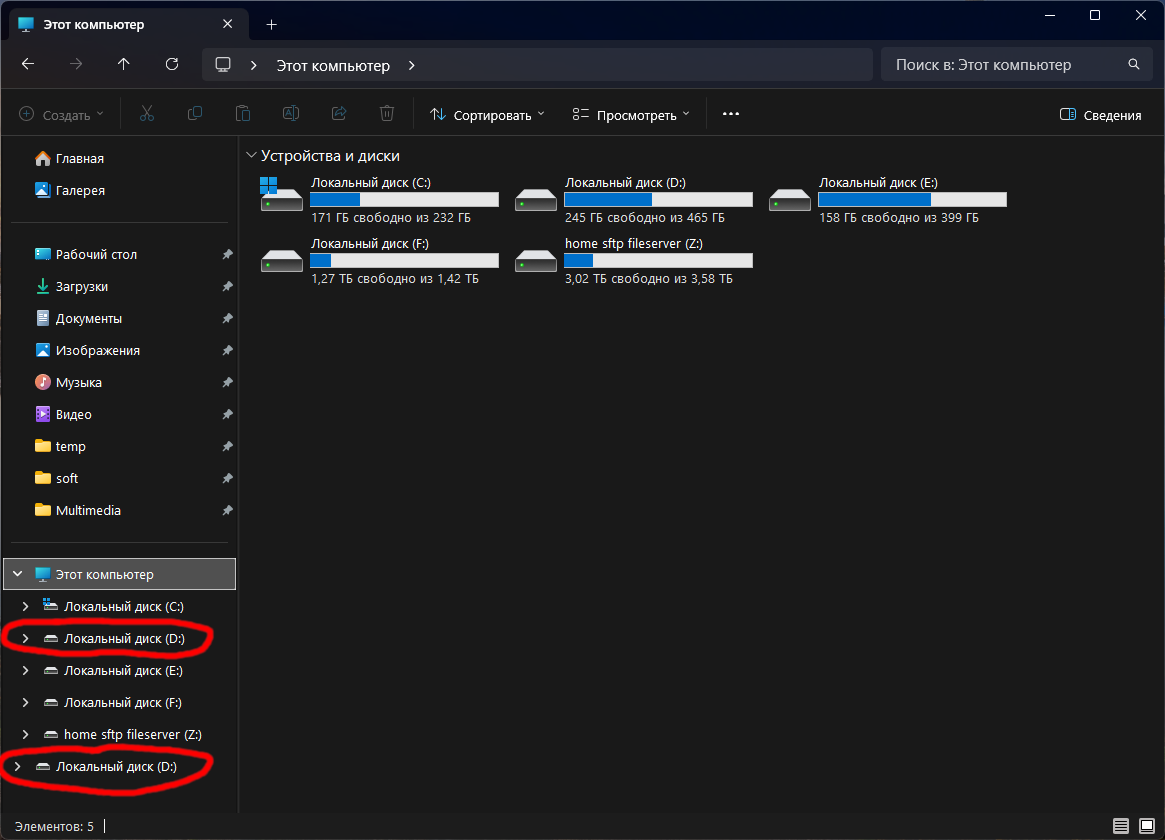Click the Cut scissors icon

click(x=147, y=114)
